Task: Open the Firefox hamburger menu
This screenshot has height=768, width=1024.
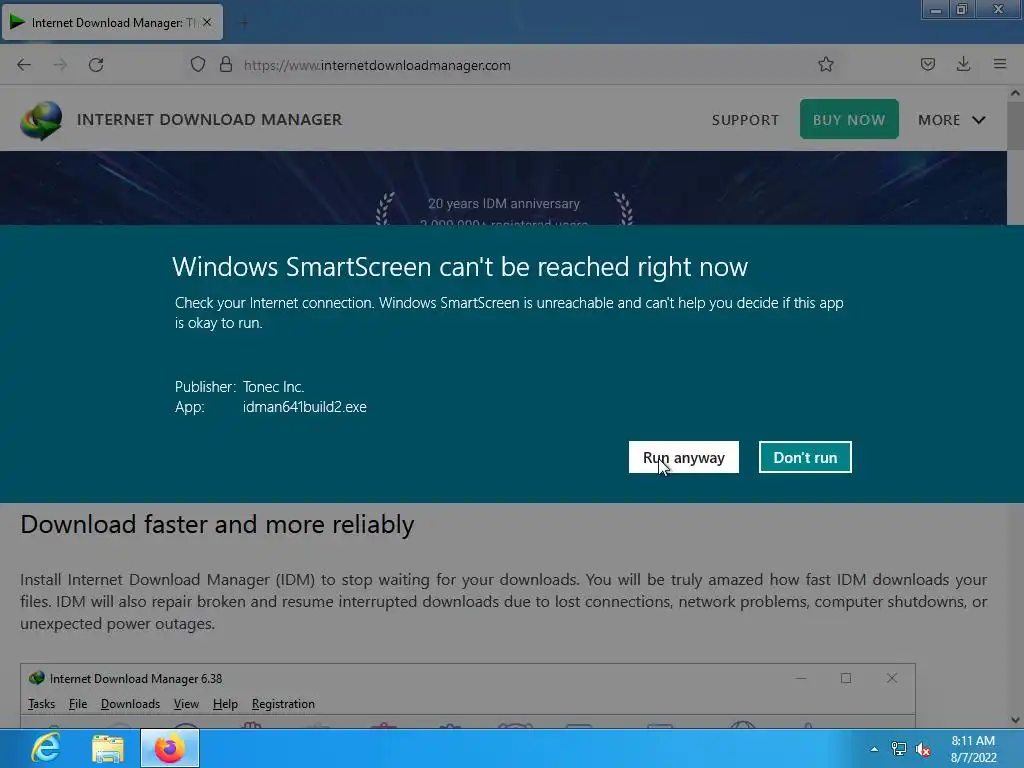Action: [1000, 64]
